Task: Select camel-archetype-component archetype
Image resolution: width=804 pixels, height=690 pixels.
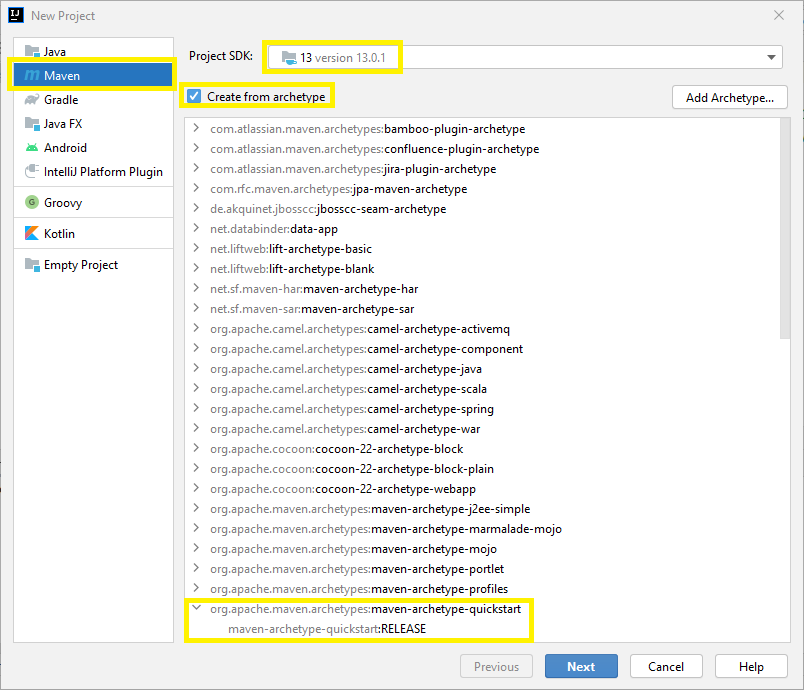Action: pyautogui.click(x=367, y=349)
